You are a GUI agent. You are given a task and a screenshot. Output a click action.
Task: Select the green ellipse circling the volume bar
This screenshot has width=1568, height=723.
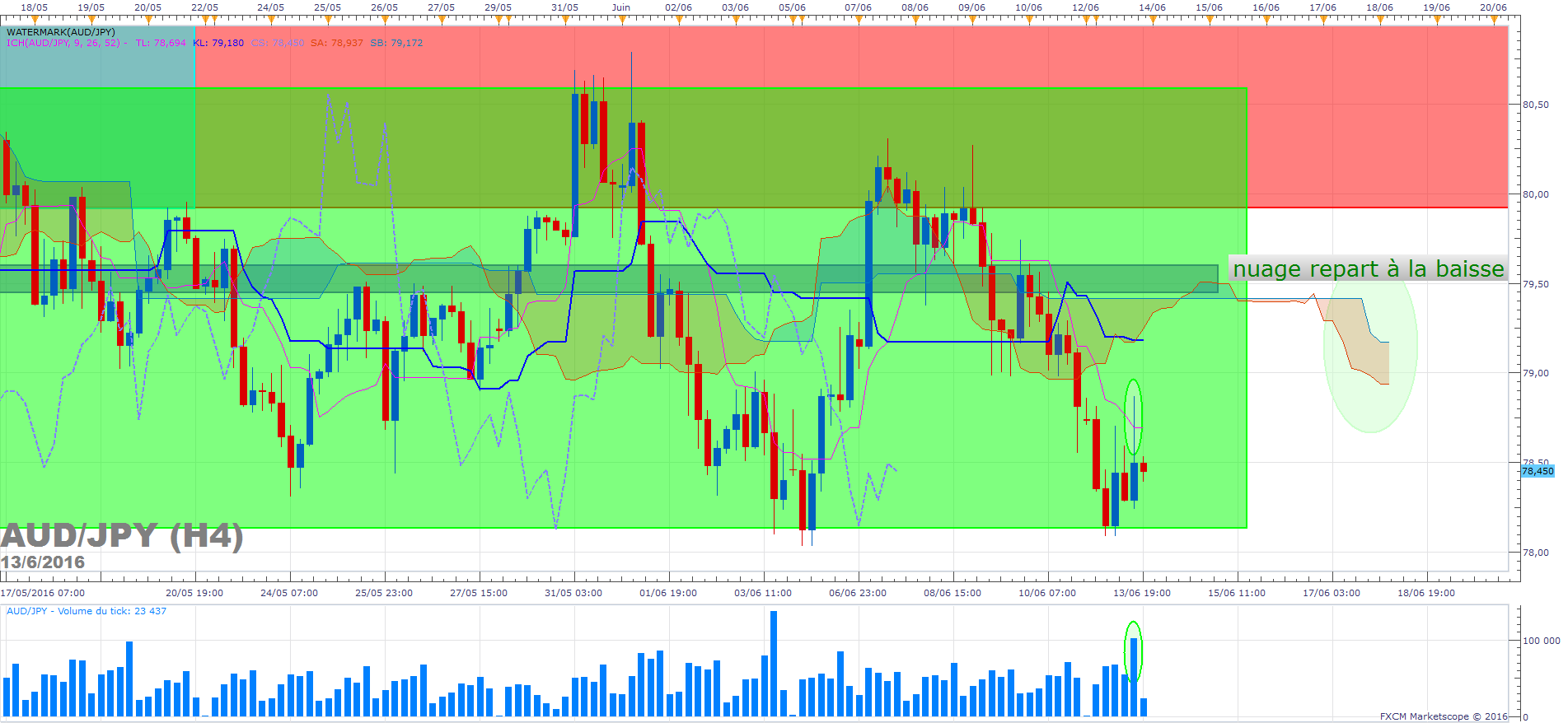[1134, 651]
